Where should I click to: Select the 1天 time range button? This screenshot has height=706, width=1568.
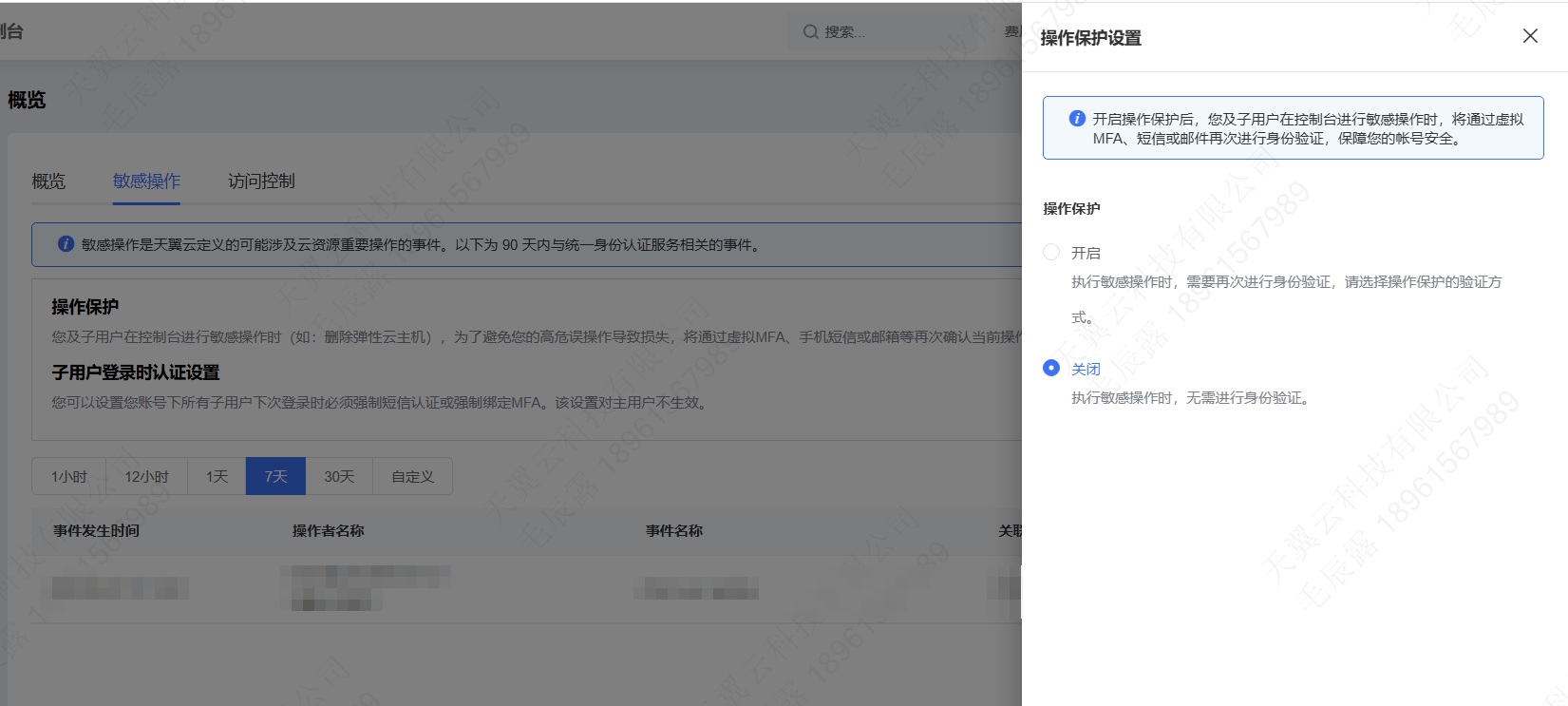click(x=217, y=476)
